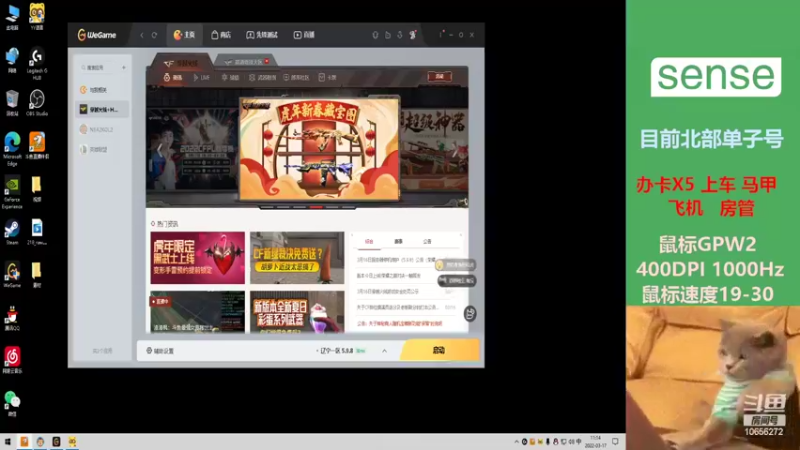Open the Microsoft Edge desktop icon
The height and width of the screenshot is (450, 800).
click(x=12, y=149)
